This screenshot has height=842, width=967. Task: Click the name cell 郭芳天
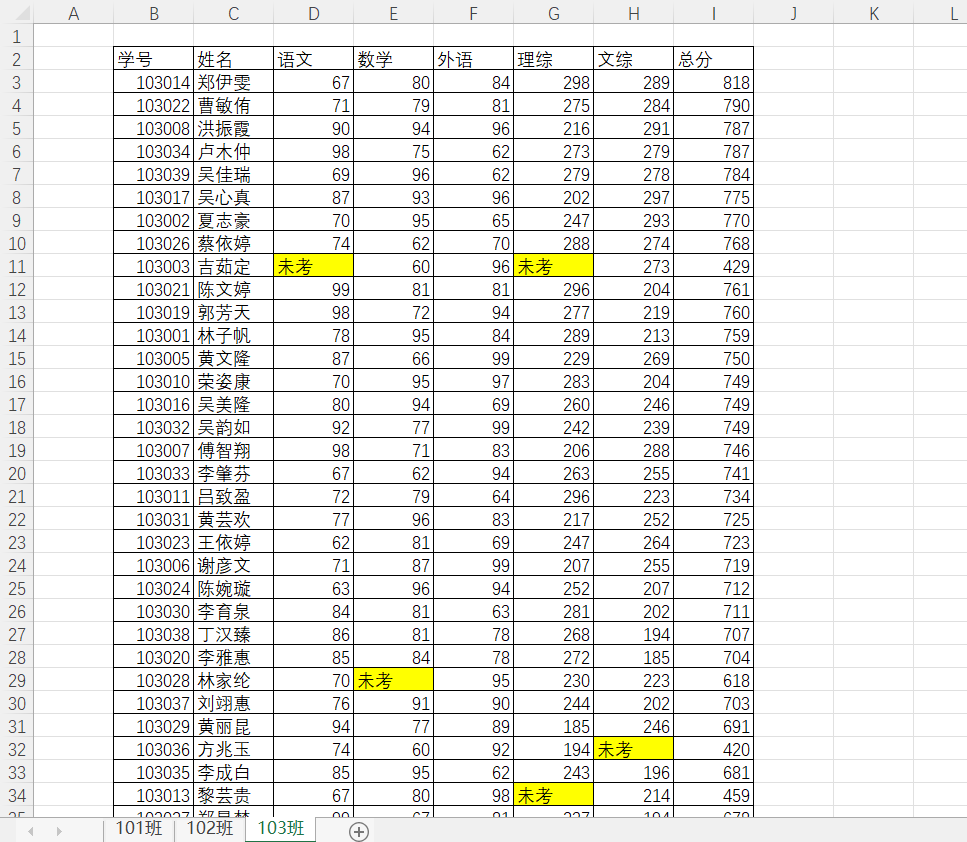[234, 312]
